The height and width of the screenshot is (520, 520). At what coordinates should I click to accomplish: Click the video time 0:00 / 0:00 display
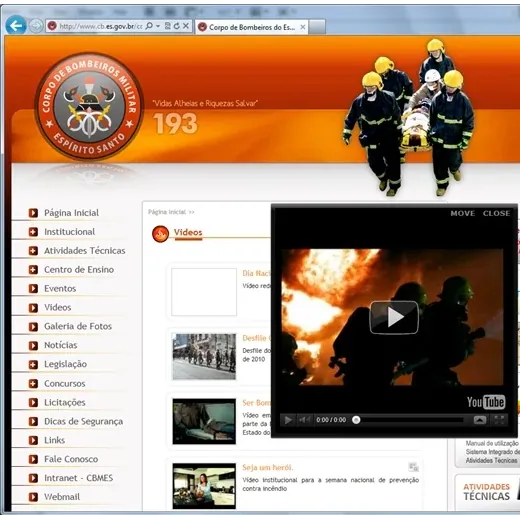(x=331, y=420)
